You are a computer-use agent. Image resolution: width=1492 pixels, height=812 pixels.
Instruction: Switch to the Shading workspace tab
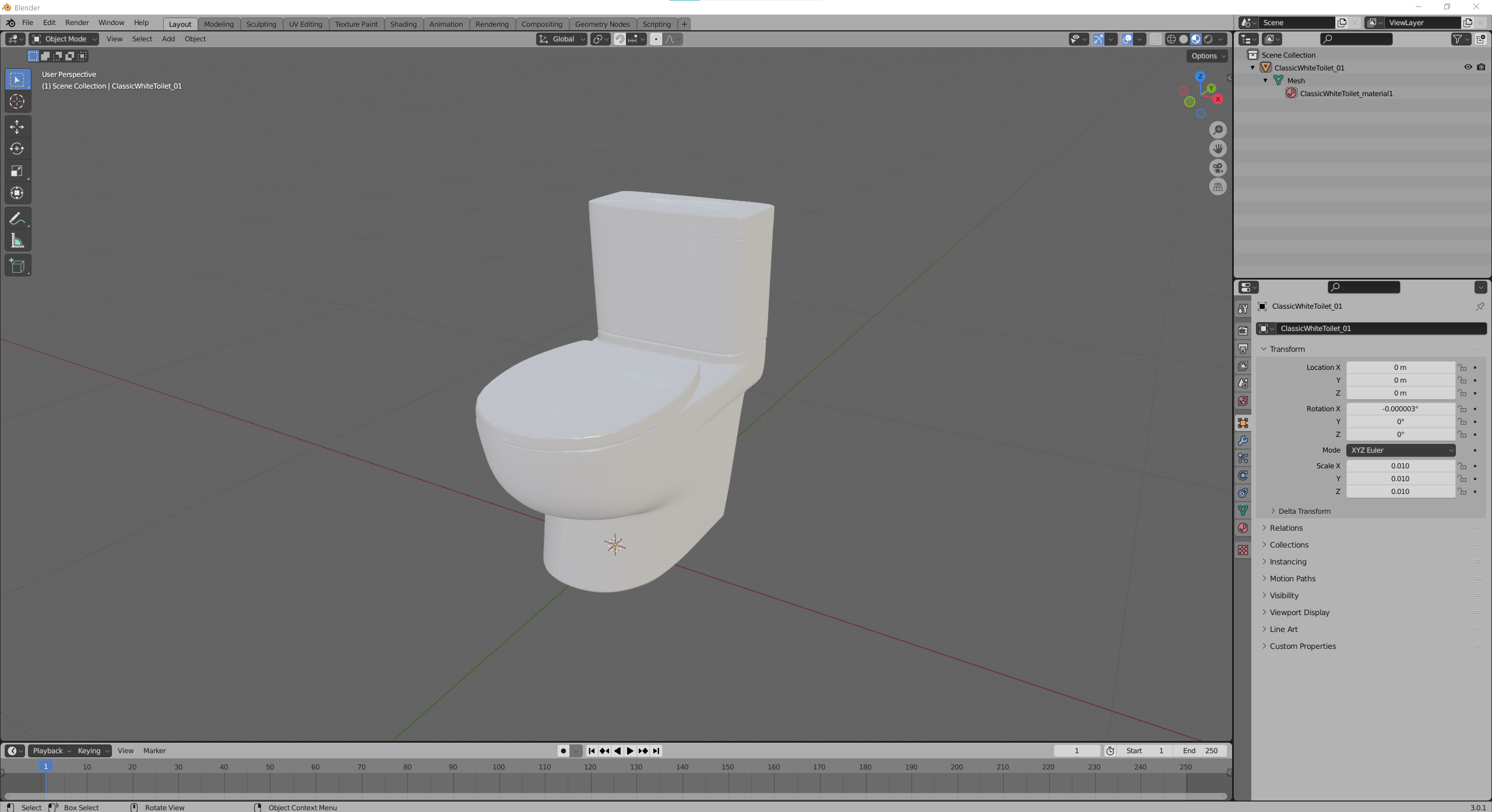(x=403, y=24)
